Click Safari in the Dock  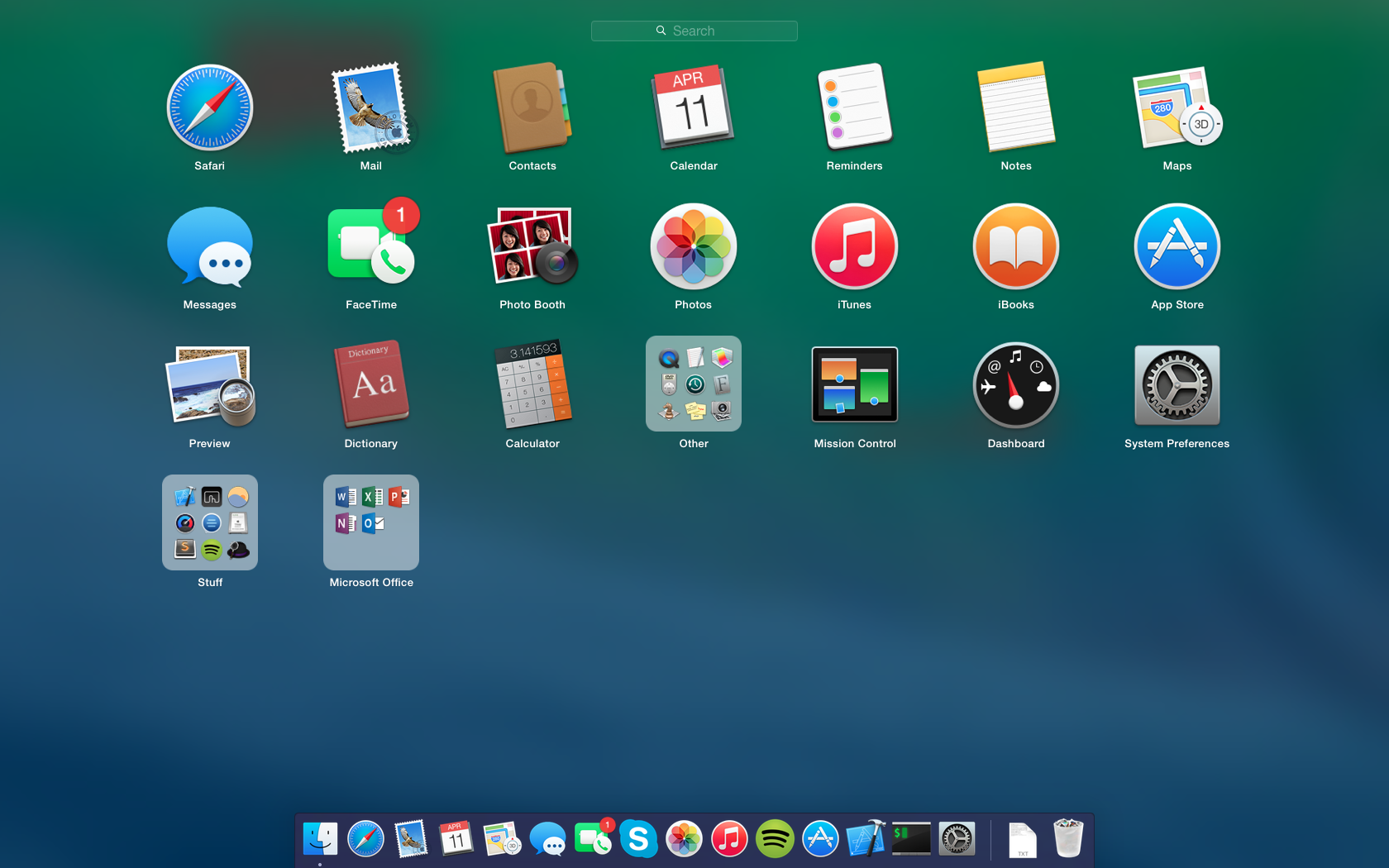[365, 839]
